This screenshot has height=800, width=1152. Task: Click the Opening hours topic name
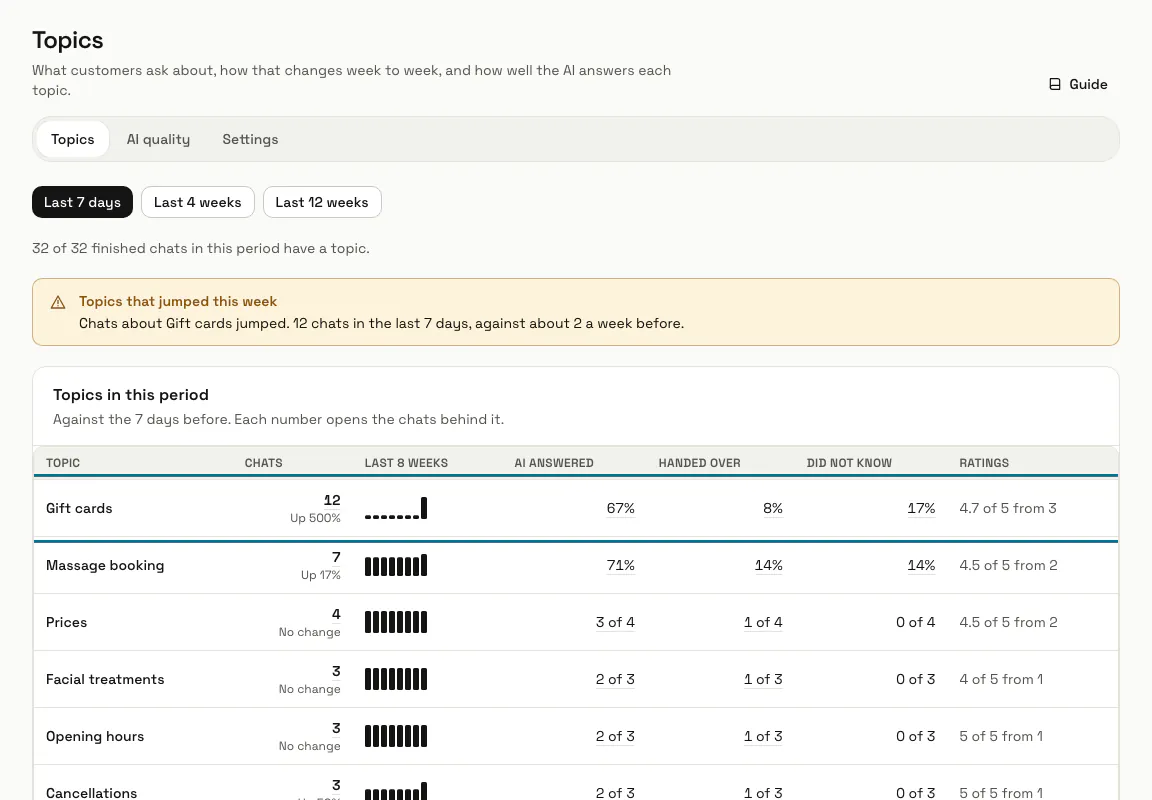[x=95, y=736]
